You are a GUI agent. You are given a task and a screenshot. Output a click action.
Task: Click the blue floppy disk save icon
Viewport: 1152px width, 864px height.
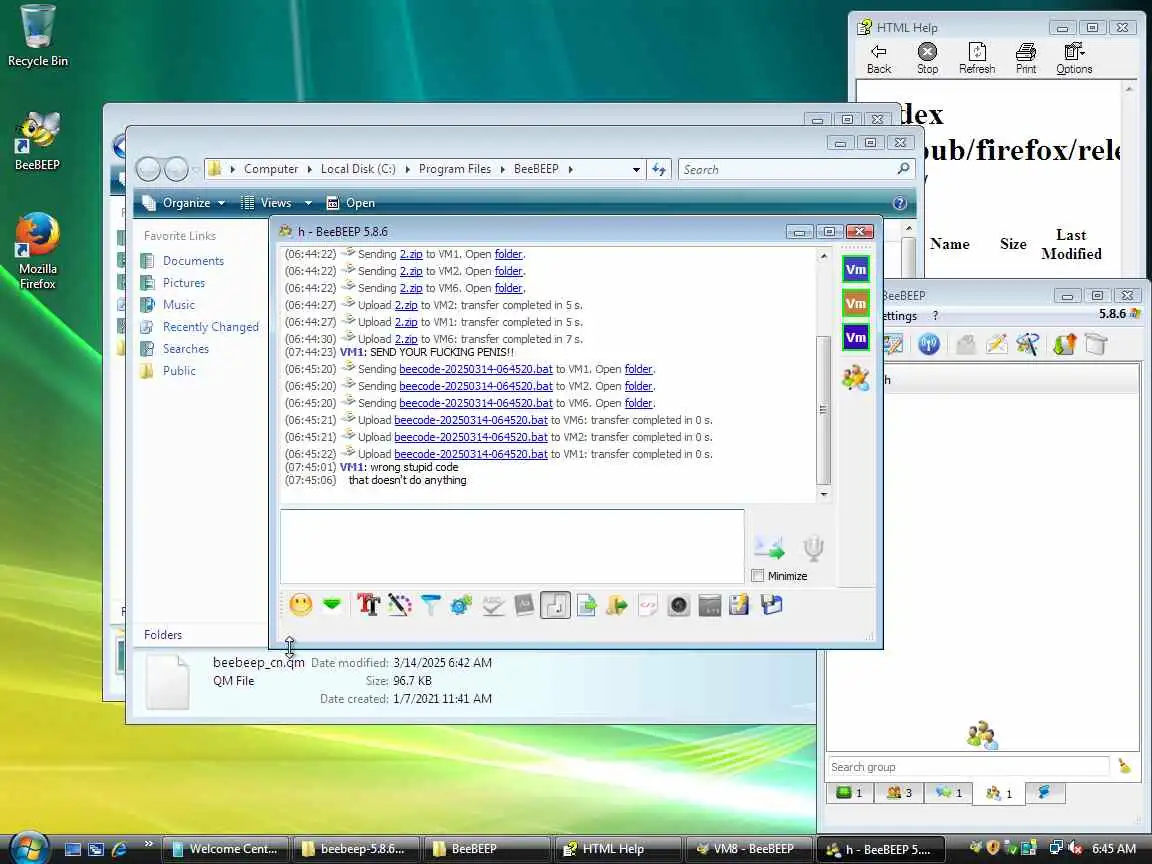click(771, 605)
